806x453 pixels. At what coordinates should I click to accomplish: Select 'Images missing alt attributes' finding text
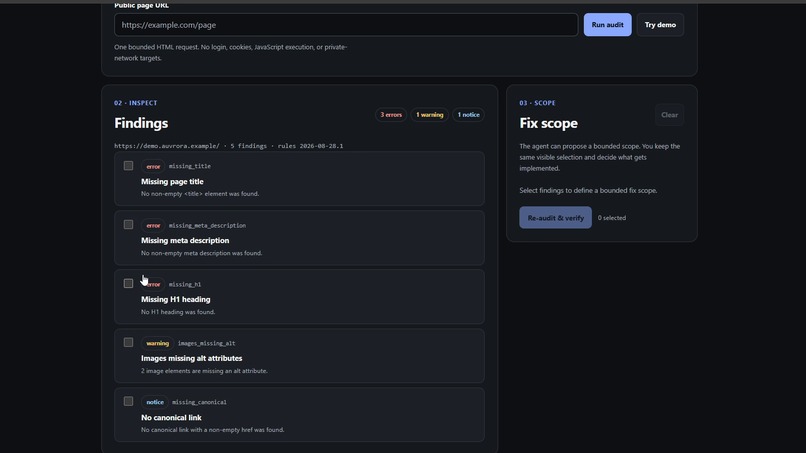192,358
